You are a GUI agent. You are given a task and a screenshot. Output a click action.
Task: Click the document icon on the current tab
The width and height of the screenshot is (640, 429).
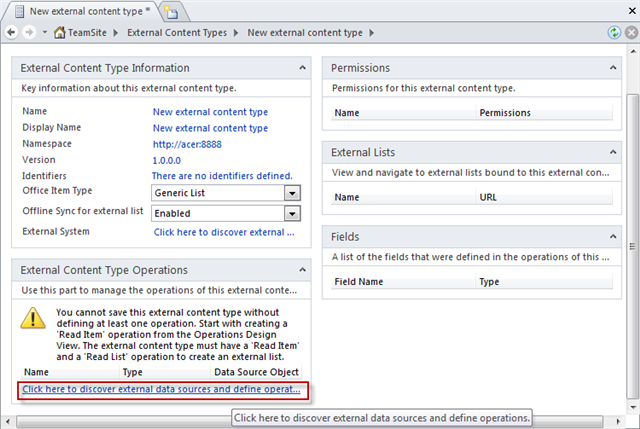(x=14, y=11)
